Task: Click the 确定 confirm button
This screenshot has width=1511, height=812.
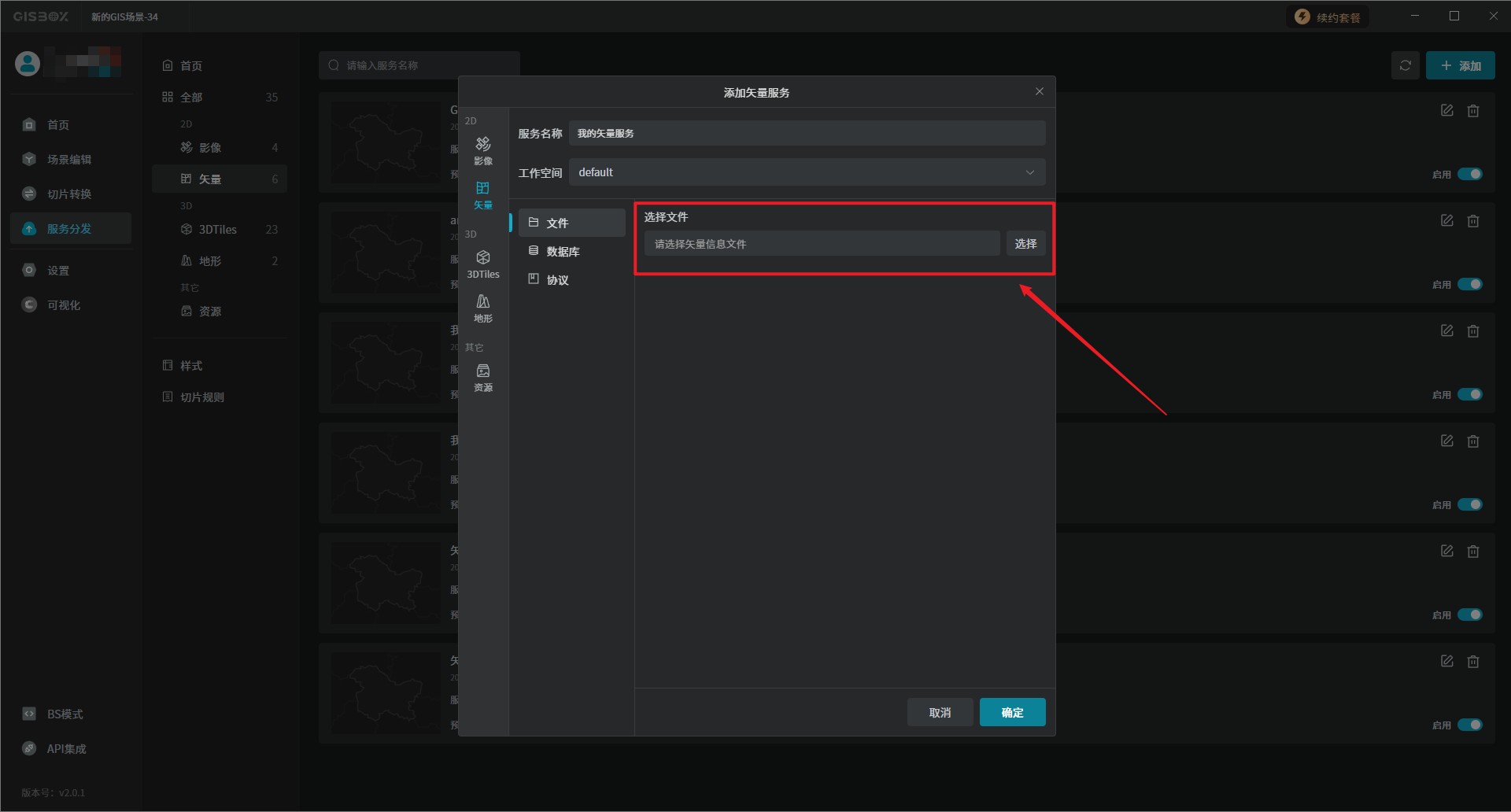Action: [x=1012, y=712]
